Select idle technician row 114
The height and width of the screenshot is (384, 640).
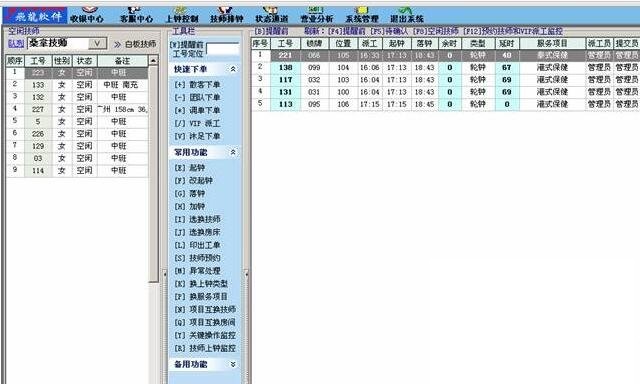point(77,171)
